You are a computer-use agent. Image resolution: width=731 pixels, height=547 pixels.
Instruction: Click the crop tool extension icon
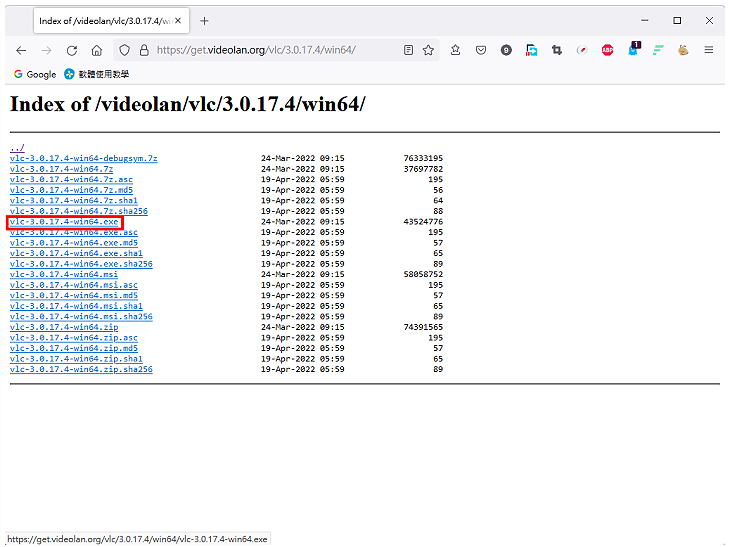click(557, 50)
